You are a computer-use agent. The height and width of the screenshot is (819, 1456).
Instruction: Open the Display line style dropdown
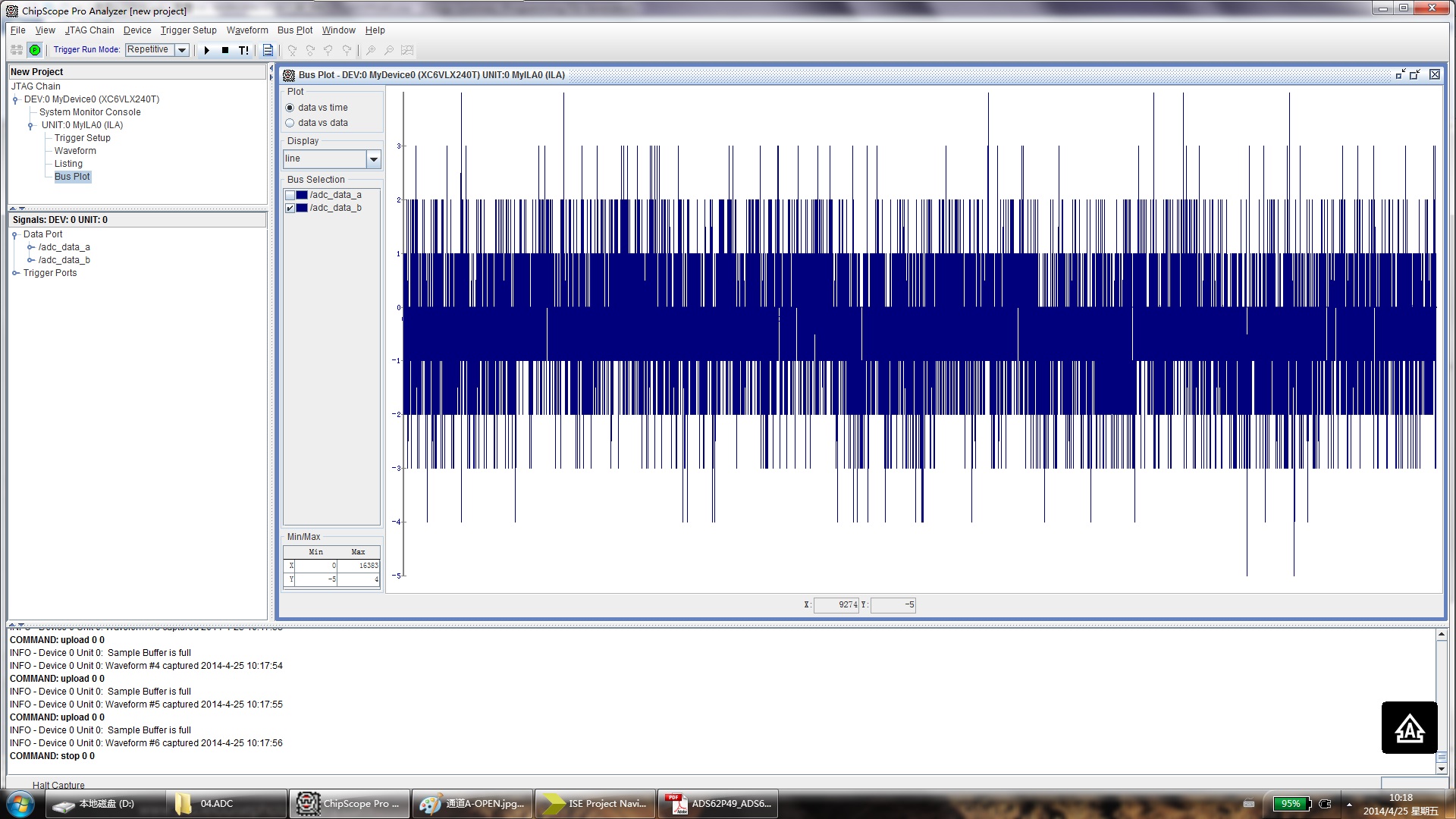(x=373, y=159)
